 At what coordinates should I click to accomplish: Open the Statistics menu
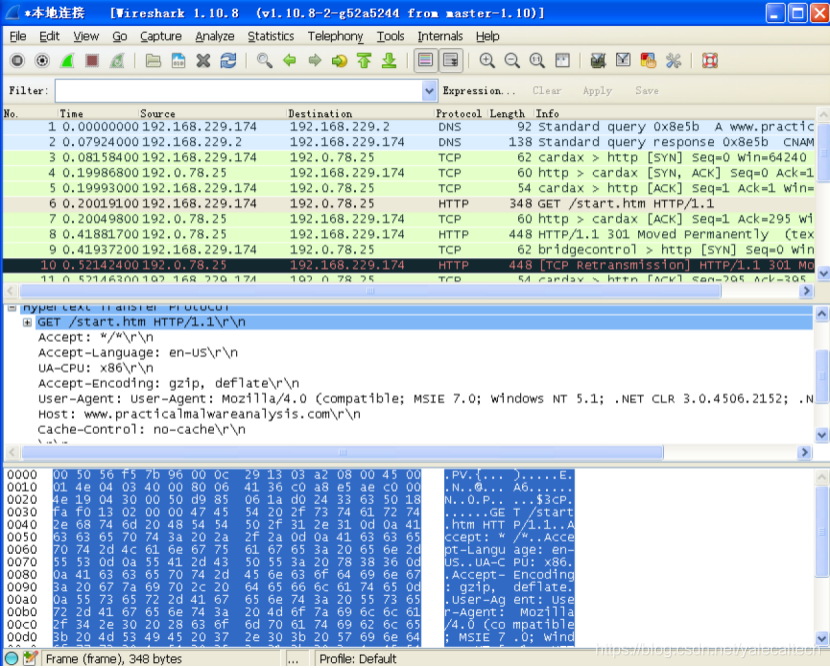(271, 36)
